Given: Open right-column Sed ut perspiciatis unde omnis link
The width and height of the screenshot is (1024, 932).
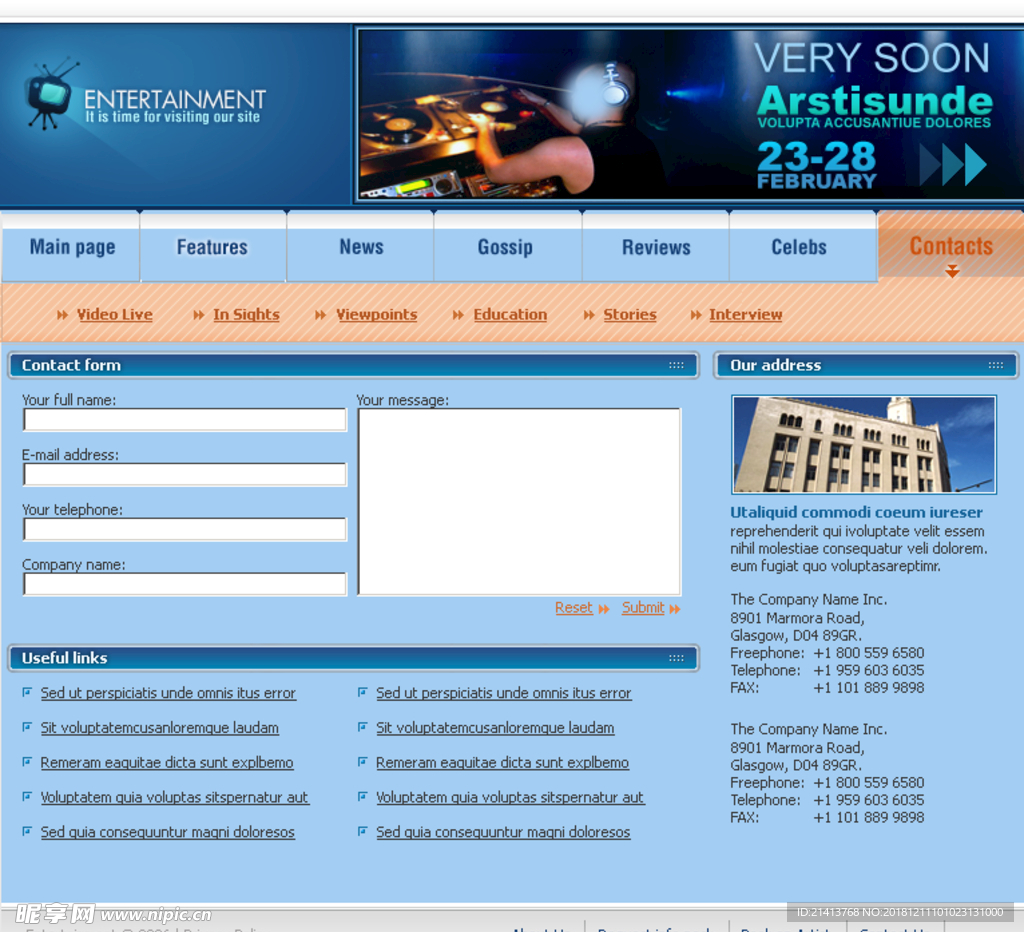Looking at the screenshot, I should 504,693.
